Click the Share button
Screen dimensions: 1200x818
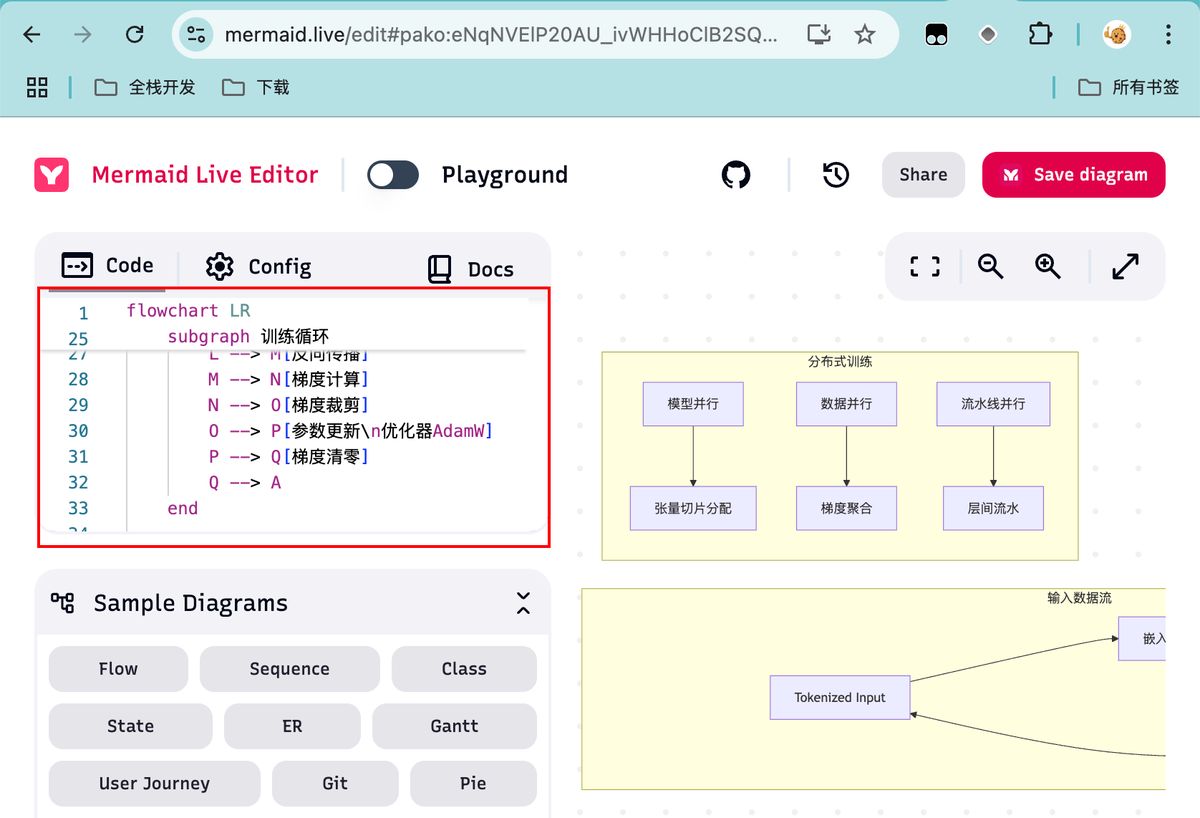[x=922, y=175]
